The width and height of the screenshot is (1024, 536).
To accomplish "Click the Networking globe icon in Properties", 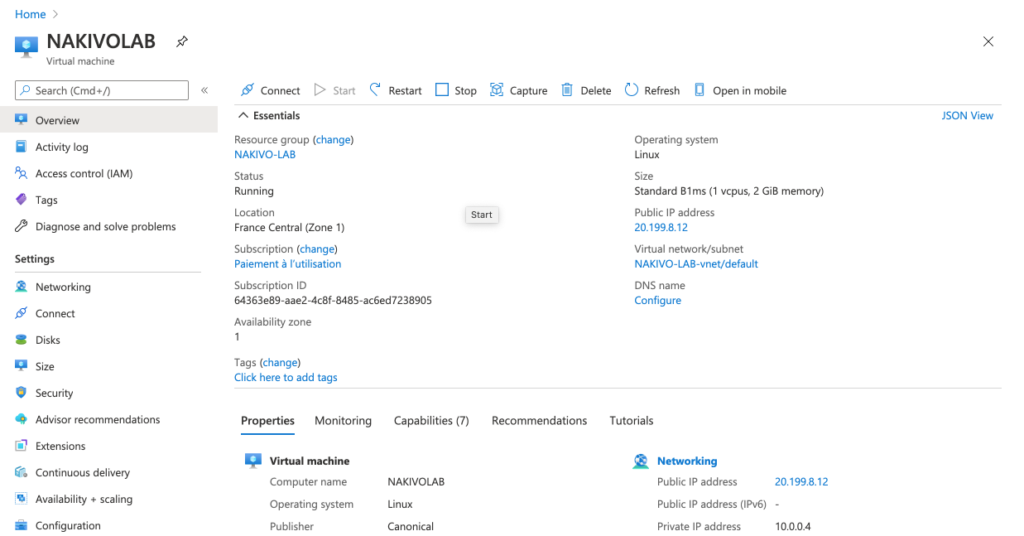I will pyautogui.click(x=641, y=461).
